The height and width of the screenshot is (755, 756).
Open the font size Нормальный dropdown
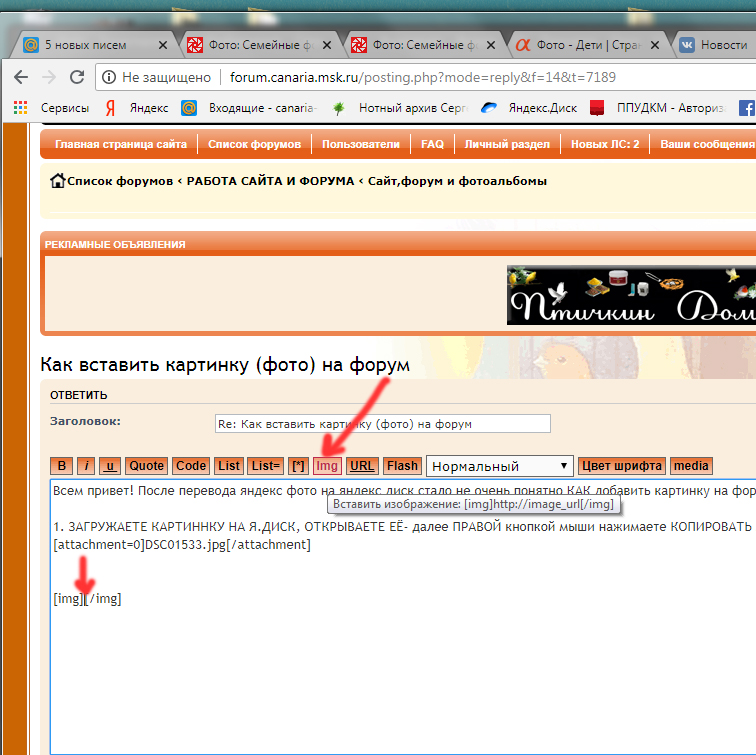(x=500, y=466)
